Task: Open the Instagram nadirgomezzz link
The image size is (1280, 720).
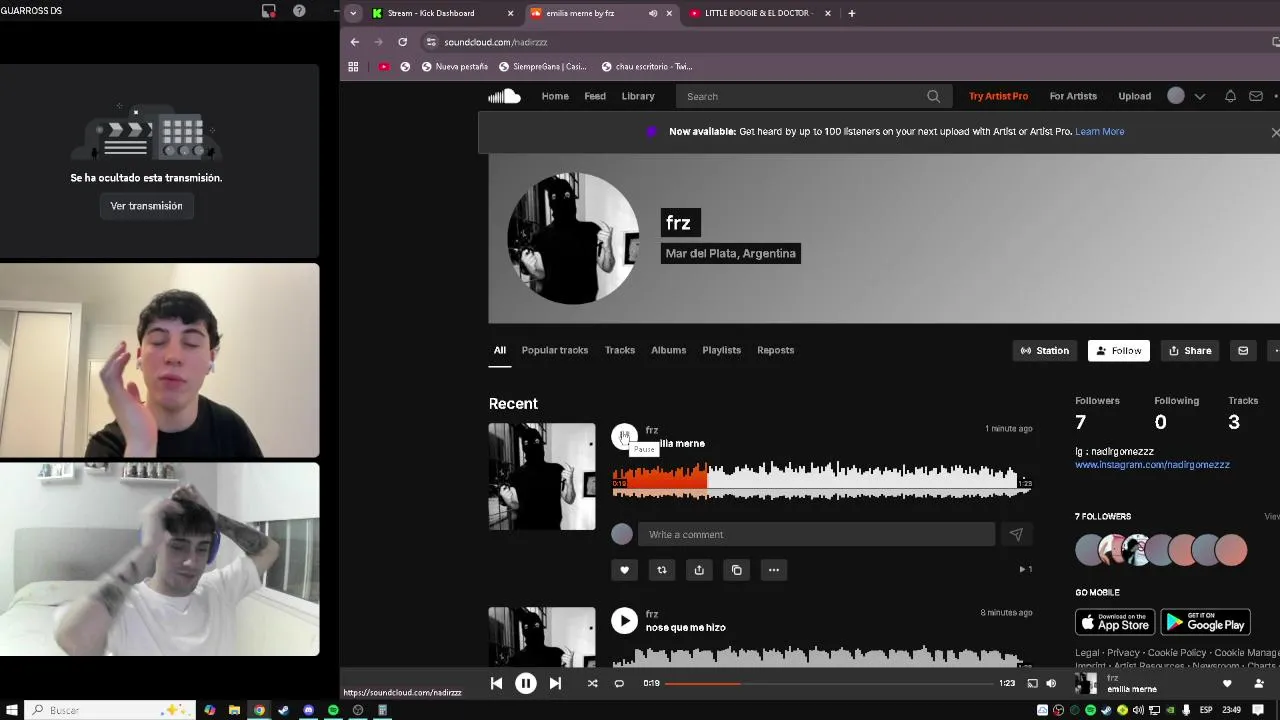Action: tap(1152, 465)
